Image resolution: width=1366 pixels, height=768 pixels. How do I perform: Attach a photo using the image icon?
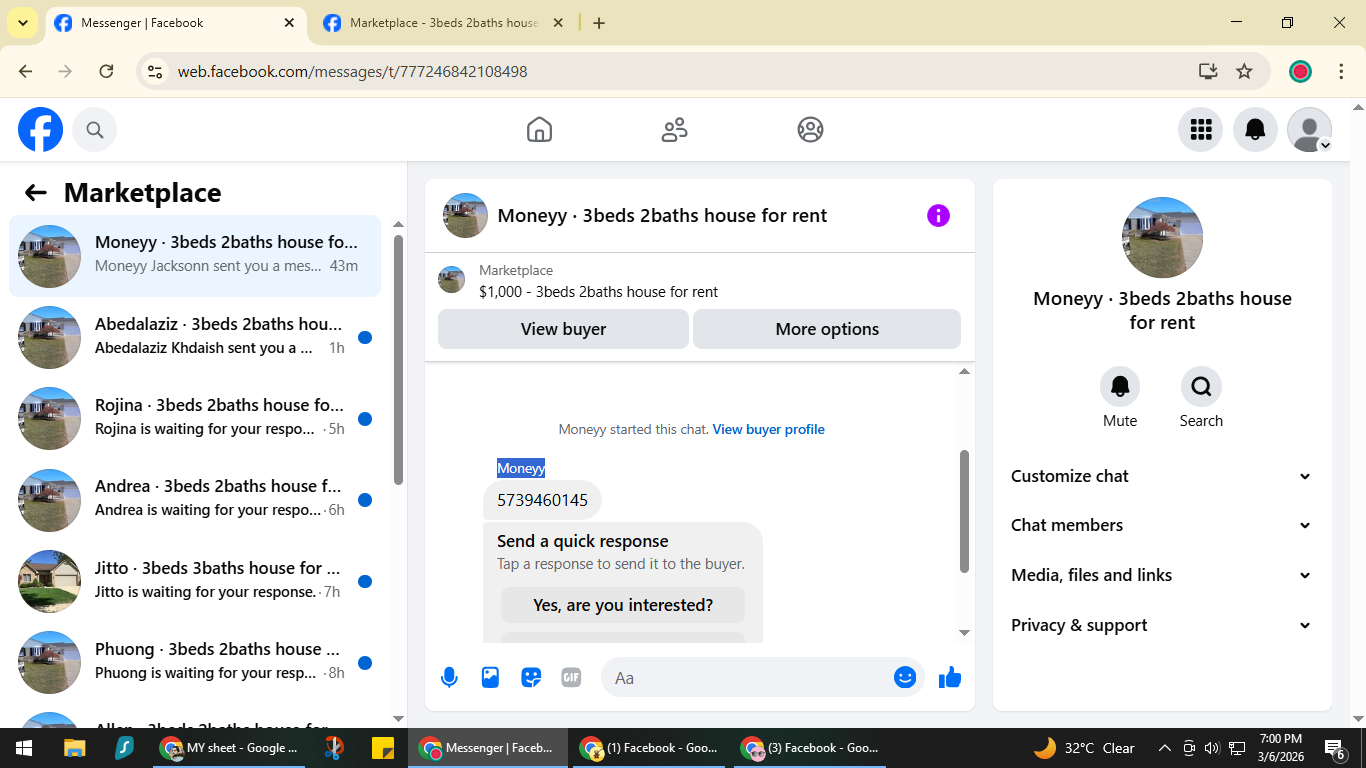pos(490,678)
